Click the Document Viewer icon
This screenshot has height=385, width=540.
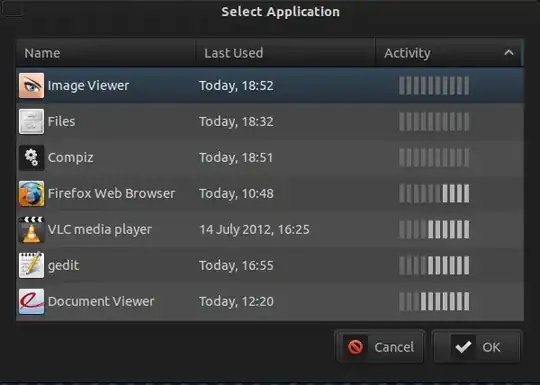[x=31, y=302]
